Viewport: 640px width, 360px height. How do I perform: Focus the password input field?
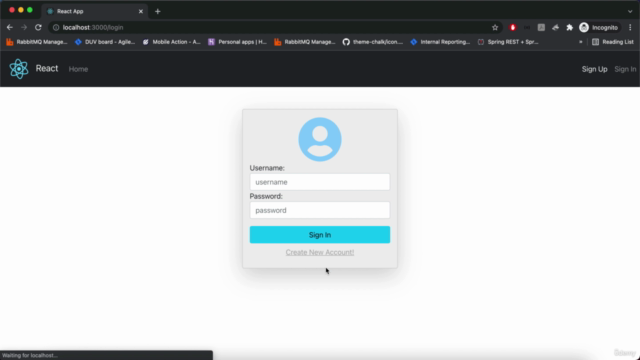pos(320,210)
